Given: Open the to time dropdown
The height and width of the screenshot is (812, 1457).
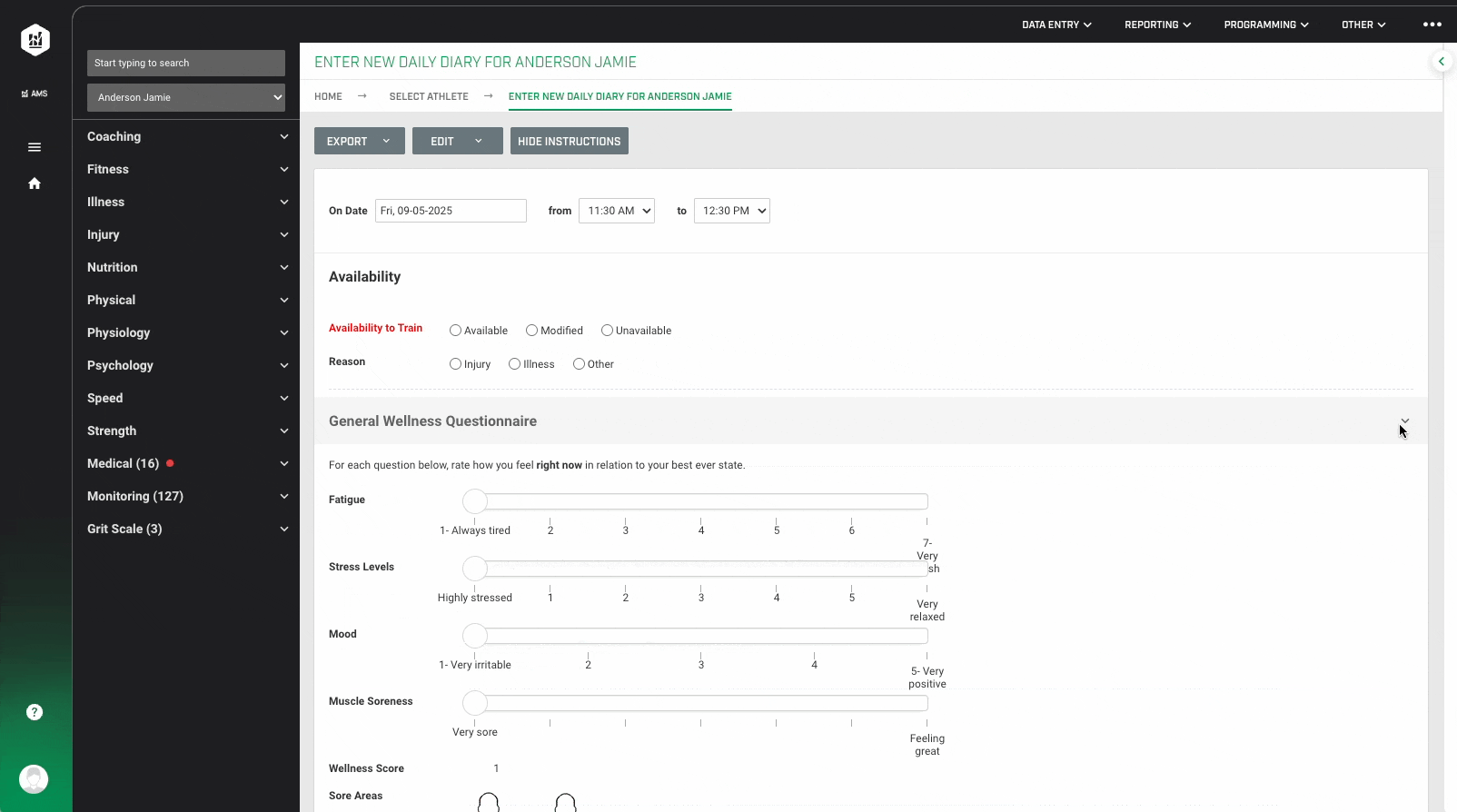Looking at the screenshot, I should point(732,211).
